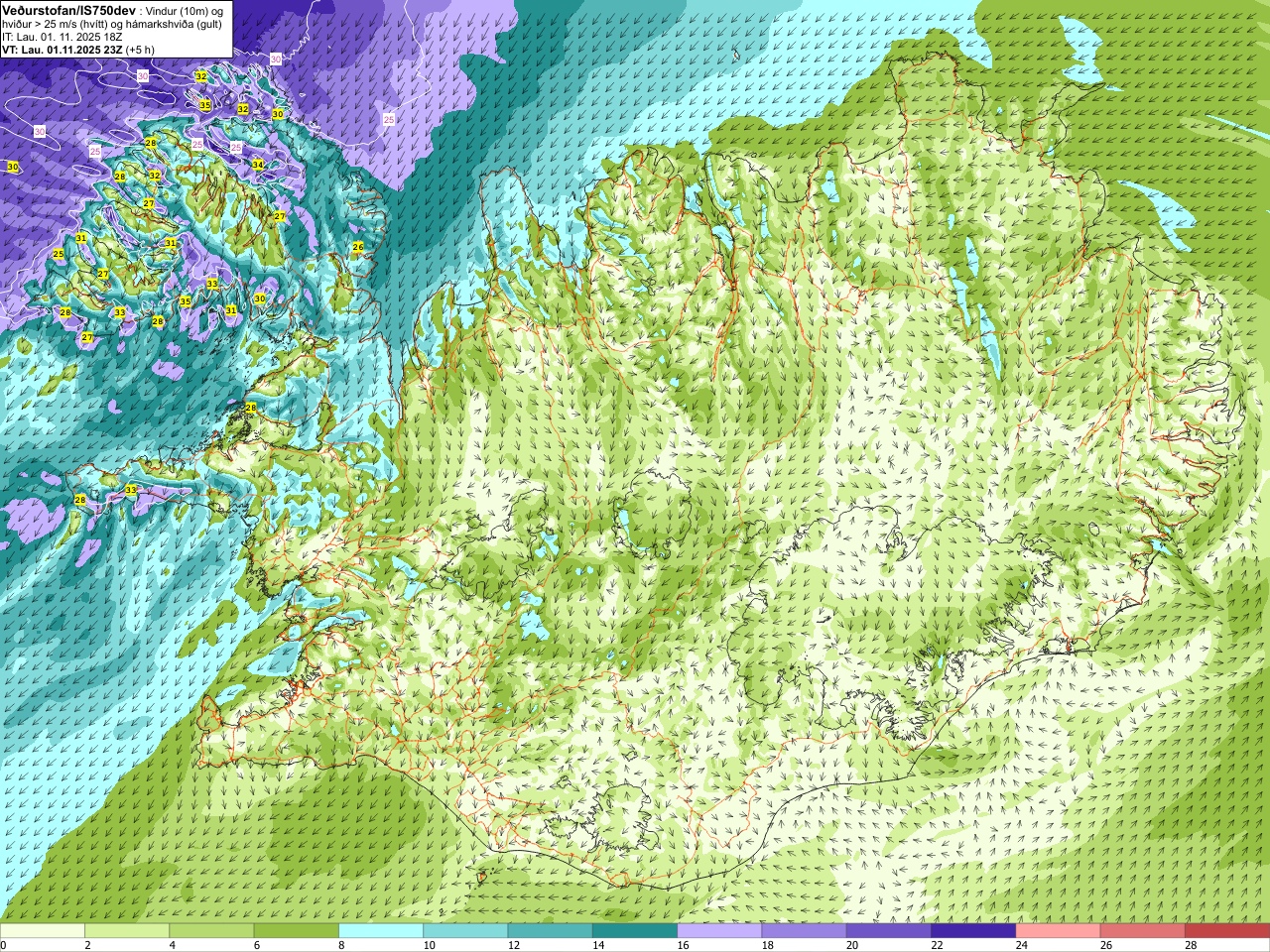Click the 'hámarkshviða (gult)' header text
1270x952 pixels.
(175, 24)
